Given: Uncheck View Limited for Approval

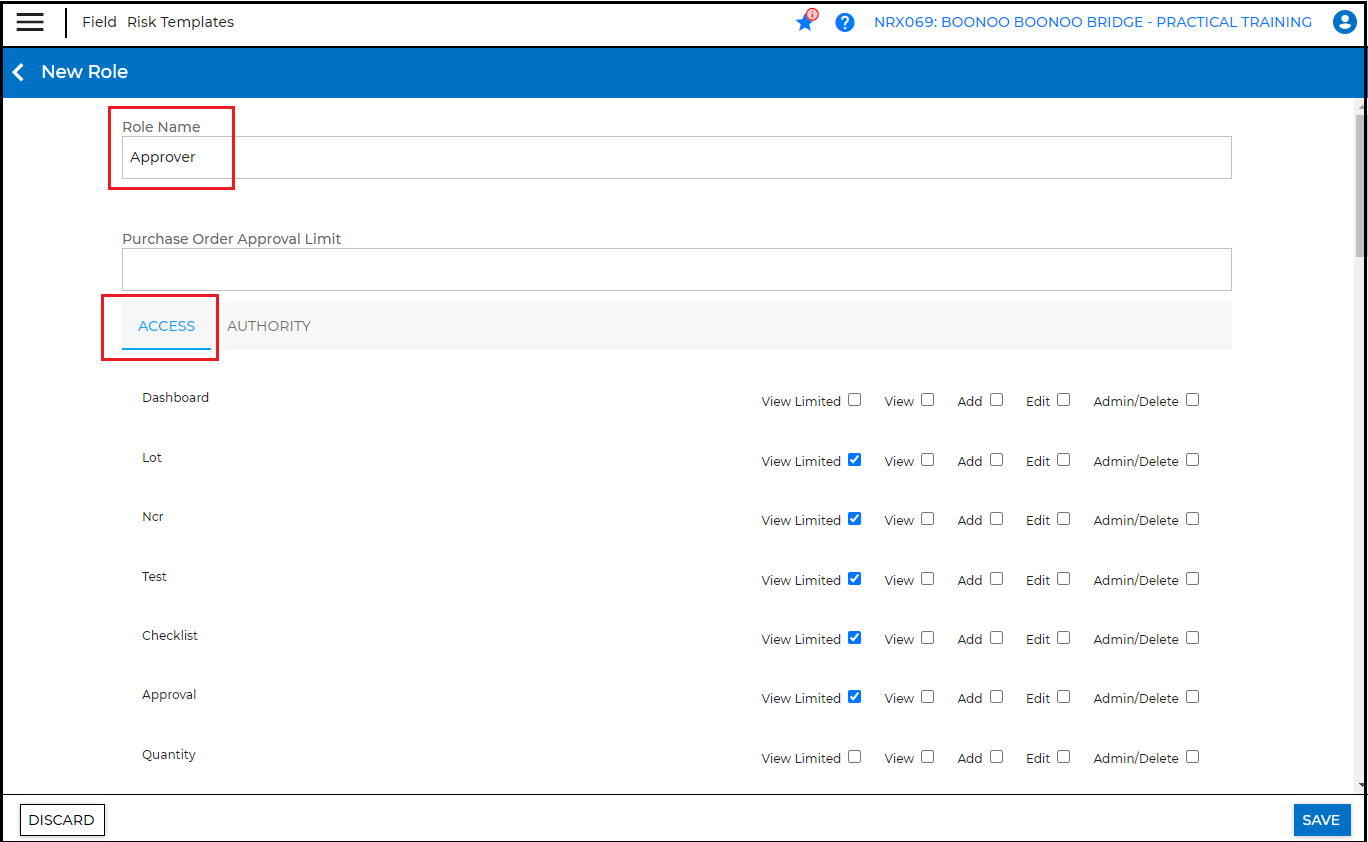Looking at the screenshot, I should pyautogui.click(x=854, y=697).
